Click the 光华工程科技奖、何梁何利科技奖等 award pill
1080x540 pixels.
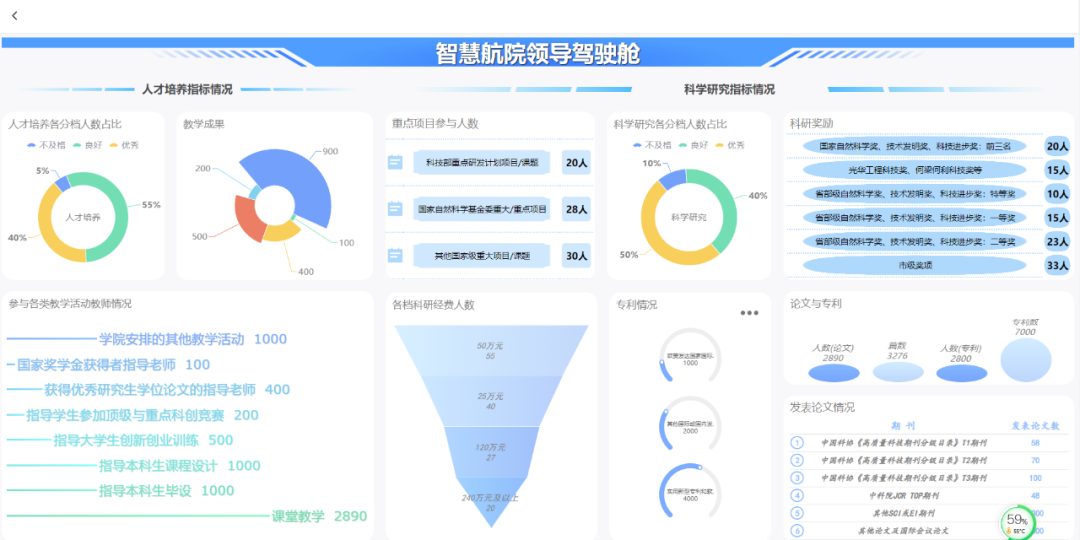click(x=915, y=170)
